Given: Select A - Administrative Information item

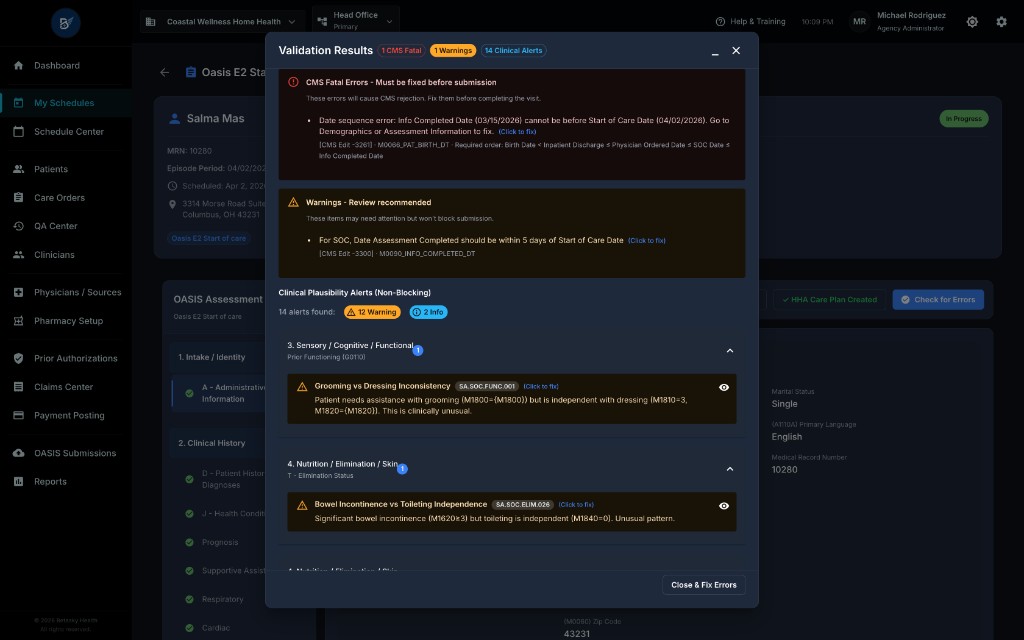Looking at the screenshot, I should pyautogui.click(x=219, y=393).
